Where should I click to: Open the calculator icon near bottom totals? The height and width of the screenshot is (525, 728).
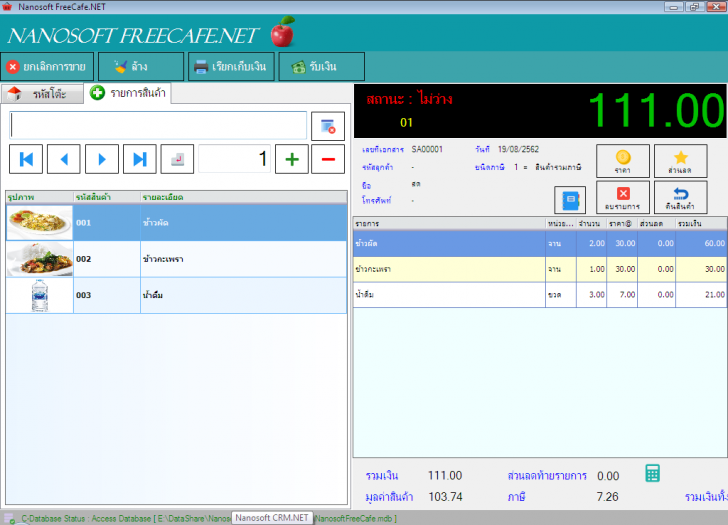[x=653, y=474]
